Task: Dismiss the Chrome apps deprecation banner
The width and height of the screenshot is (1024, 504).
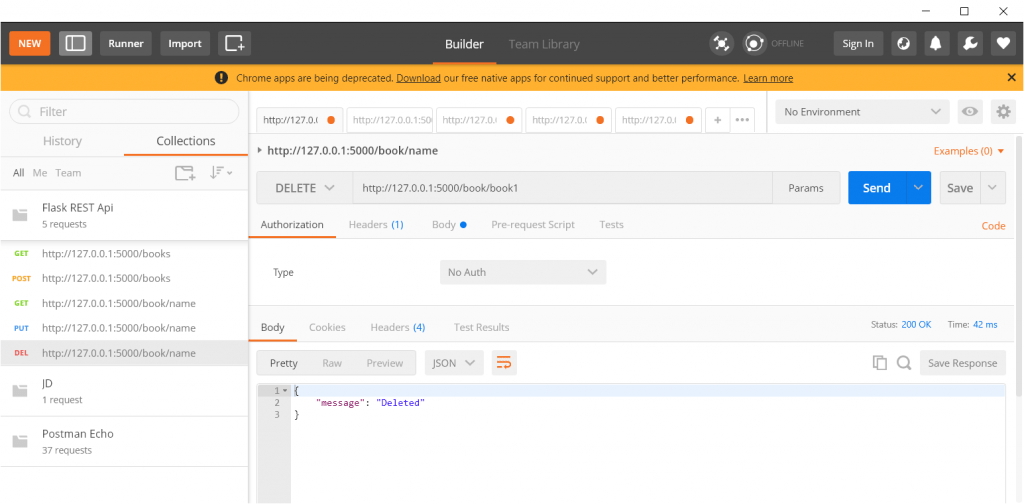Action: [1011, 78]
